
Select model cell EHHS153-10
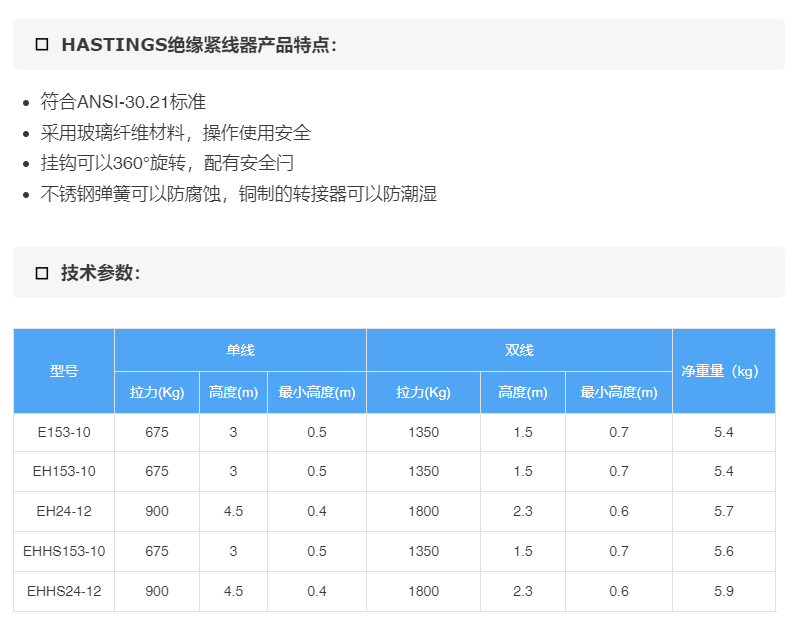(64, 551)
